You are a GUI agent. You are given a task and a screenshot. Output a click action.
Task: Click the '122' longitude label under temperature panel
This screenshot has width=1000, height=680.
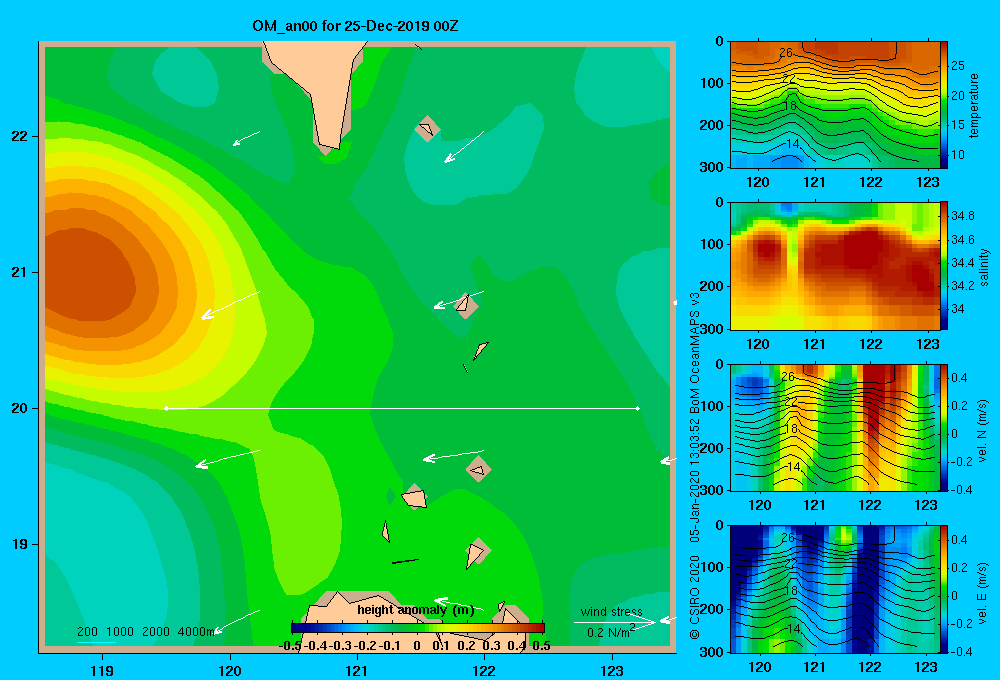[x=871, y=182]
